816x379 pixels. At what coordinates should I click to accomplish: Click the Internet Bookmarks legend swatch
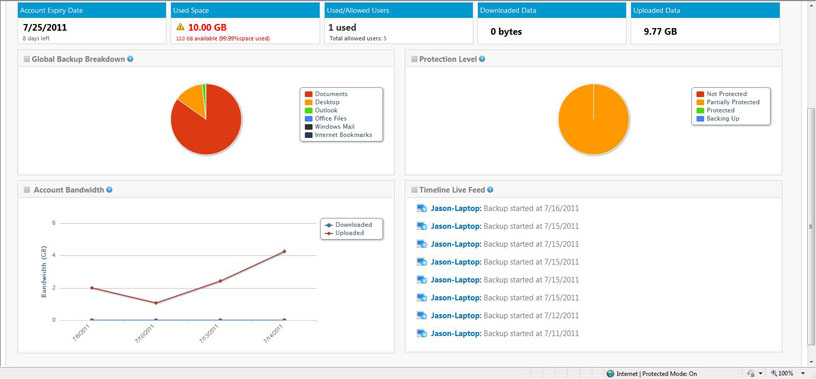(308, 135)
